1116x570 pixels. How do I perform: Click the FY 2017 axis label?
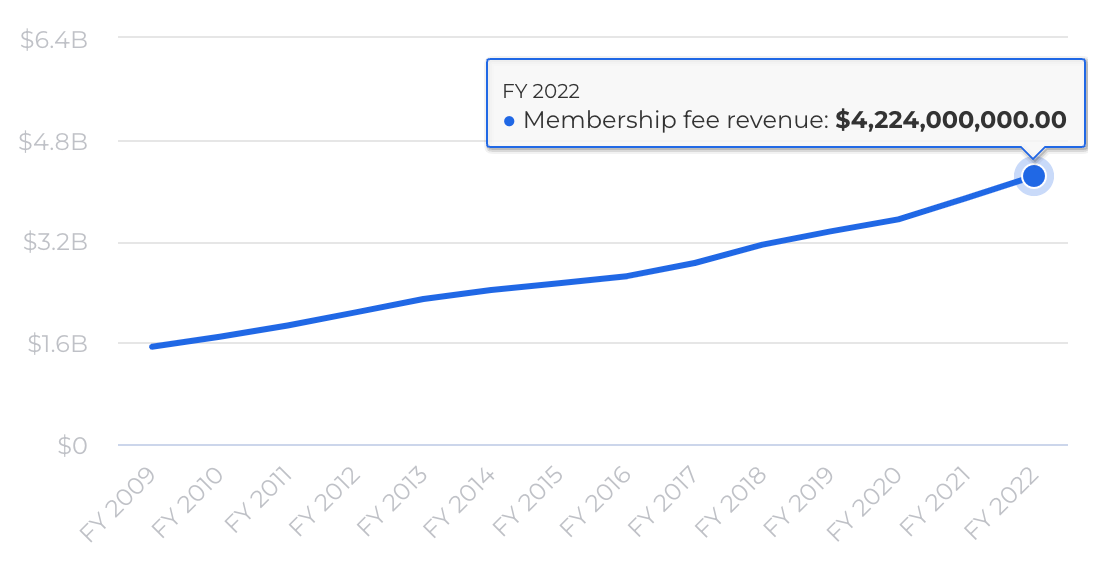[663, 502]
